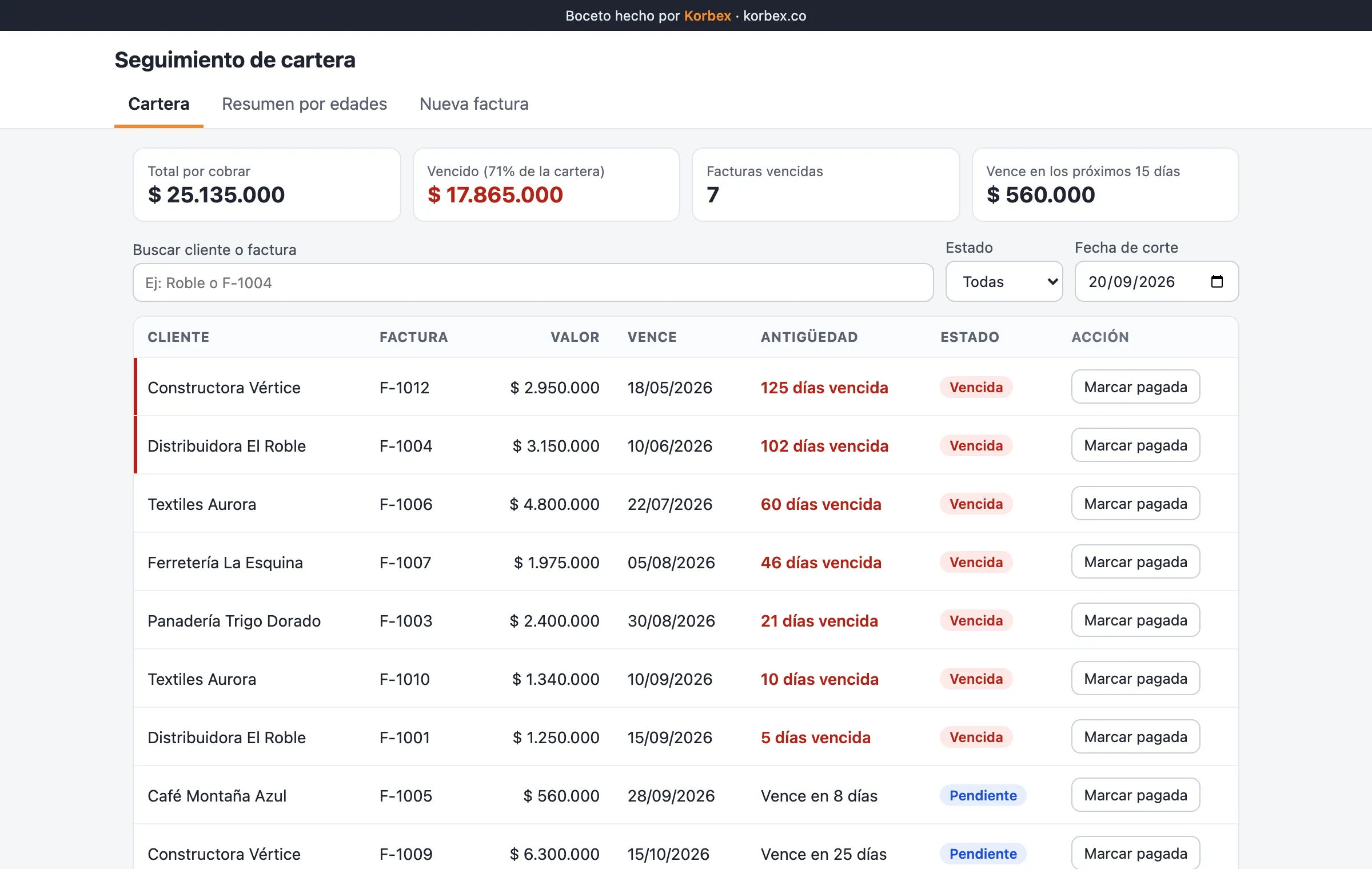Click the VALOR column header
This screenshot has height=869, width=1372.
pyautogui.click(x=575, y=337)
